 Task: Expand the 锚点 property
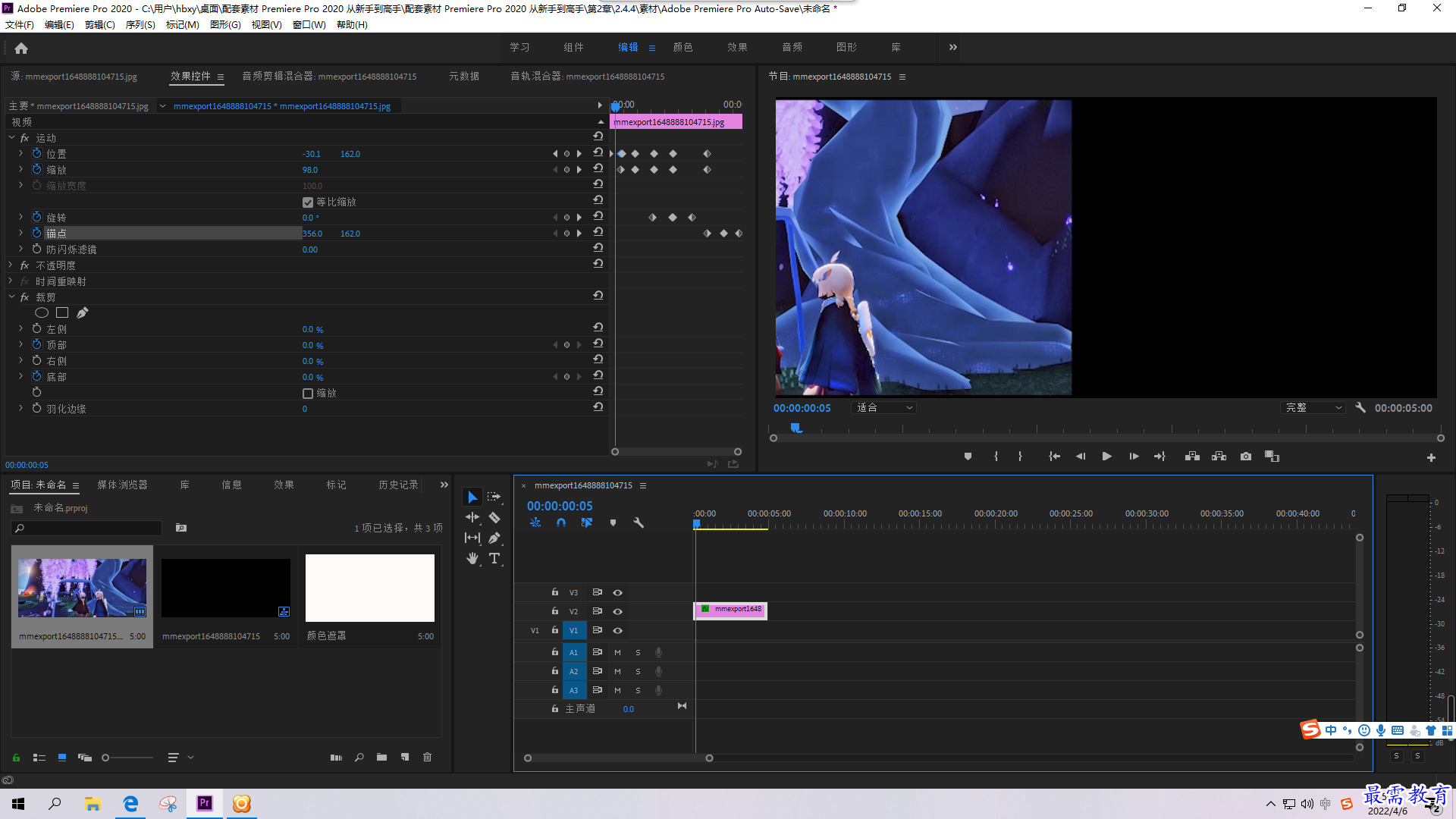point(20,233)
